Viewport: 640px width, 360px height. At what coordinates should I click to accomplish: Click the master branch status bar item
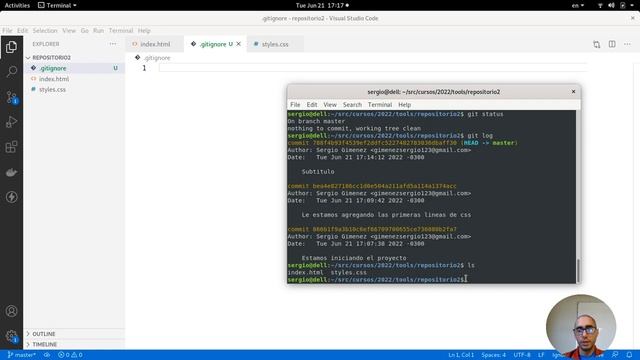22,355
